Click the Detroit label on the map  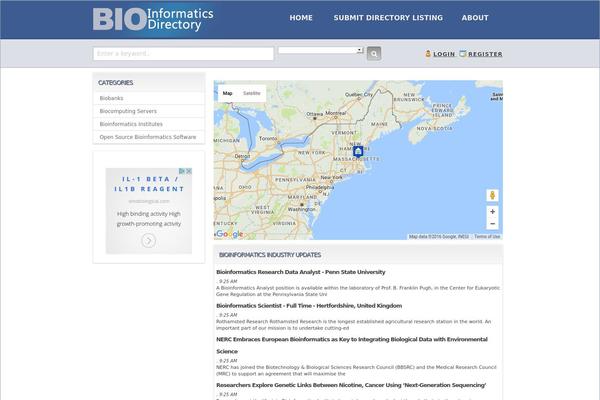242,156
